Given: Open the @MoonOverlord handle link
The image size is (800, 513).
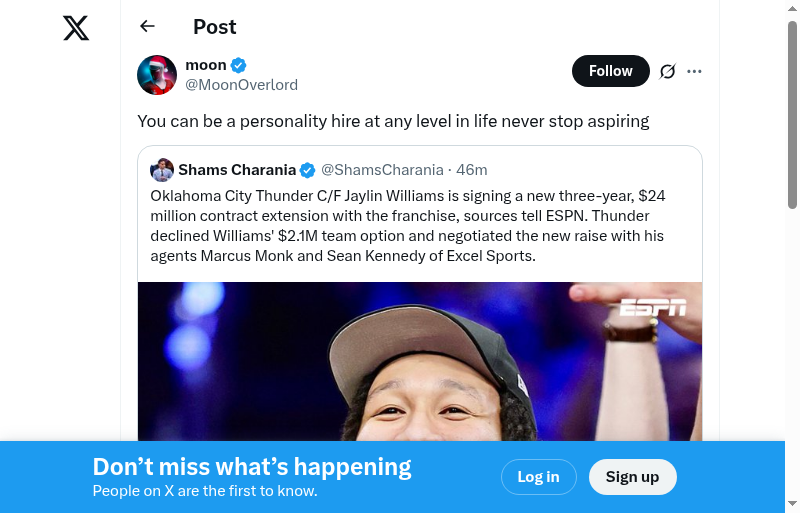Looking at the screenshot, I should pyautogui.click(x=241, y=85).
